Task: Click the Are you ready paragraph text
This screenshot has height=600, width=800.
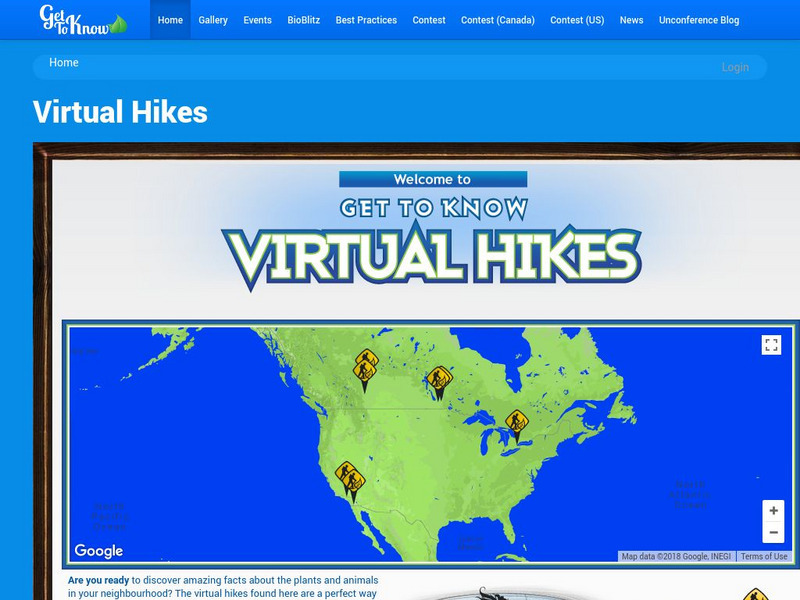Action: (x=223, y=587)
